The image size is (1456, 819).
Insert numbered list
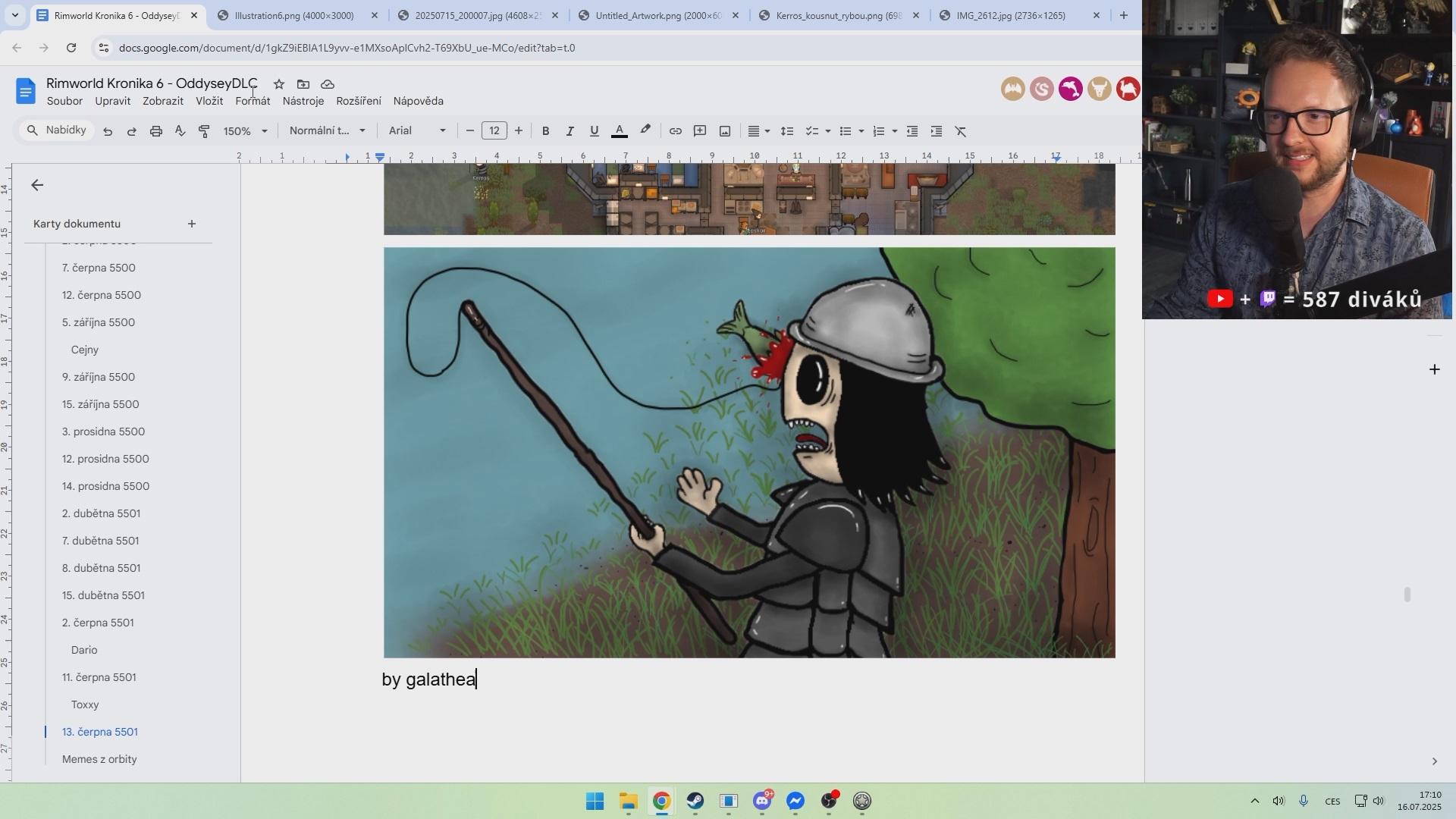point(879,131)
